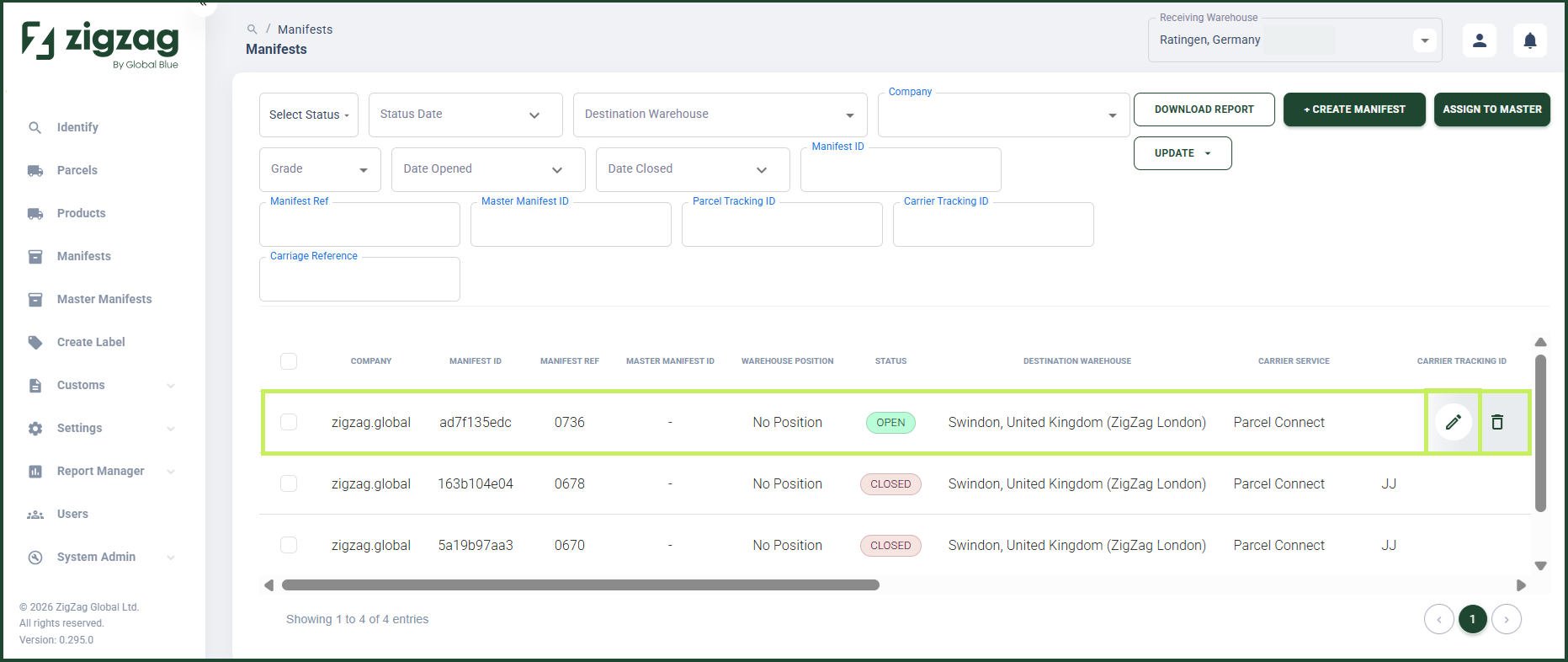The width and height of the screenshot is (1568, 662).
Task: Expand the System Admin chevron
Action: (171, 558)
